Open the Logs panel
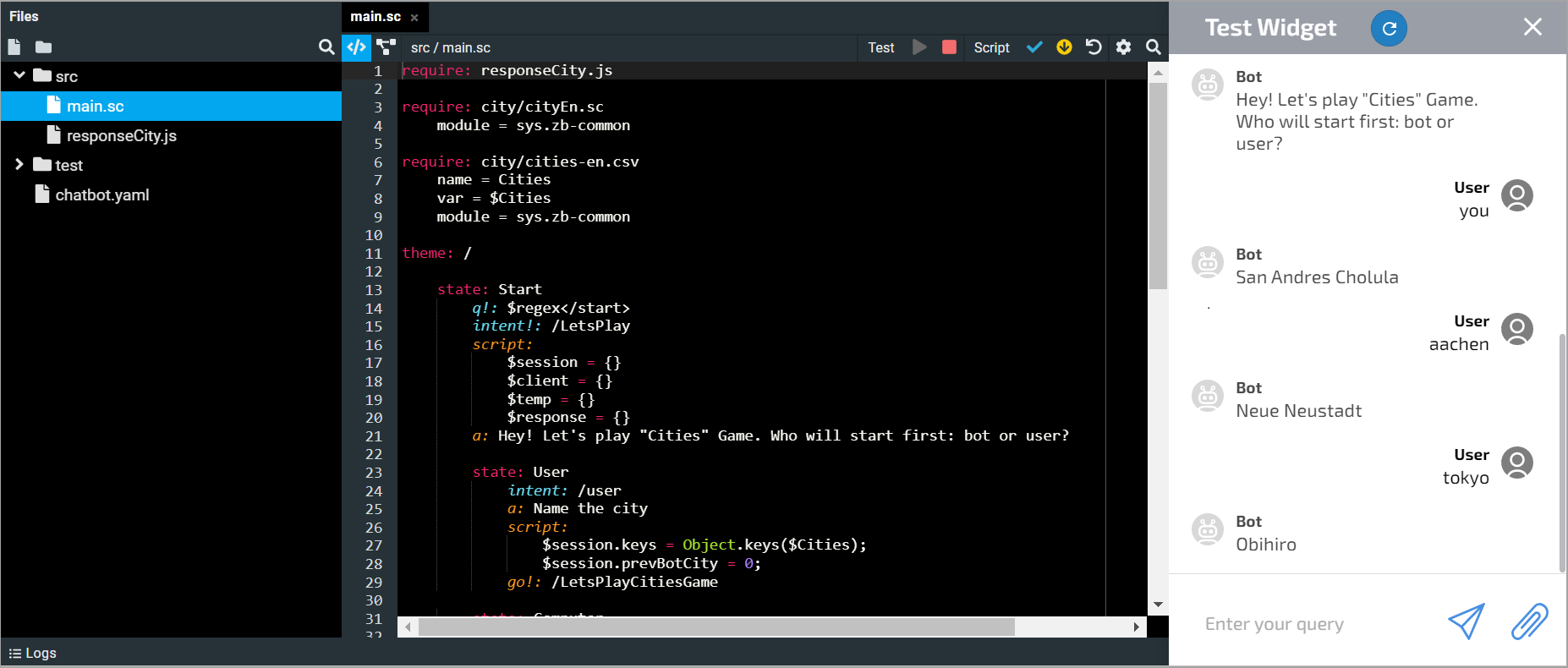 click(x=33, y=653)
